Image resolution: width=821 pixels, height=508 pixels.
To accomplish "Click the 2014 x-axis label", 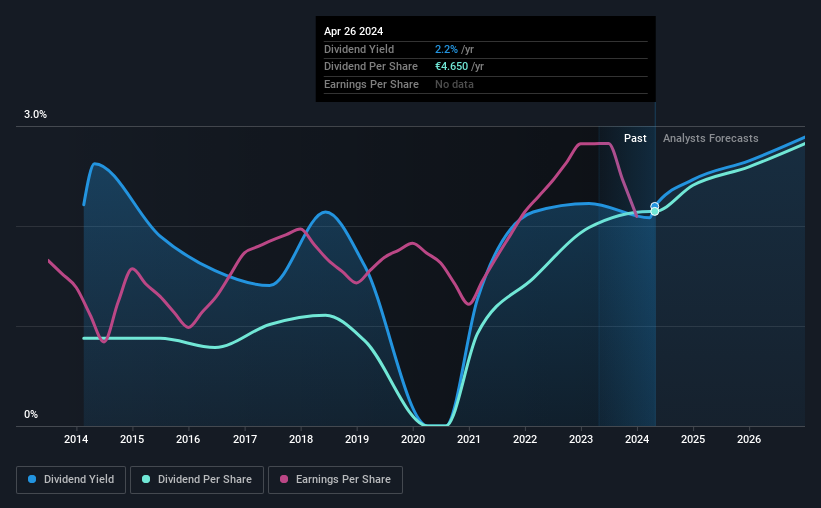I will 76,439.
